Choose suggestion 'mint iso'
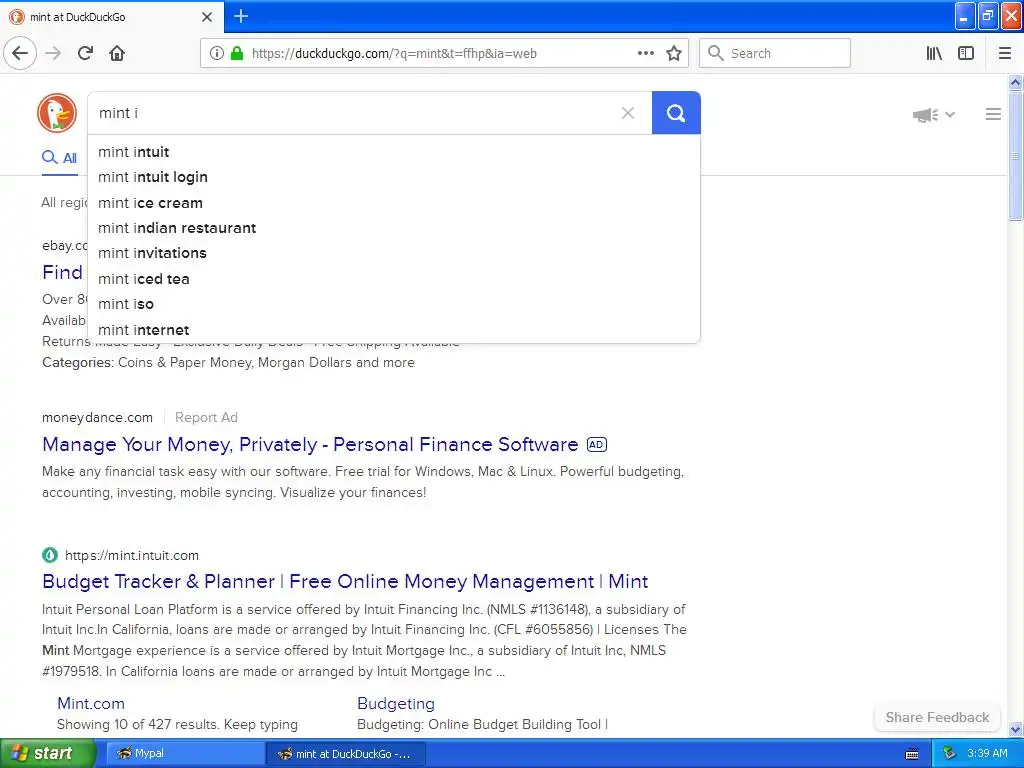1024x768 pixels. (x=394, y=304)
